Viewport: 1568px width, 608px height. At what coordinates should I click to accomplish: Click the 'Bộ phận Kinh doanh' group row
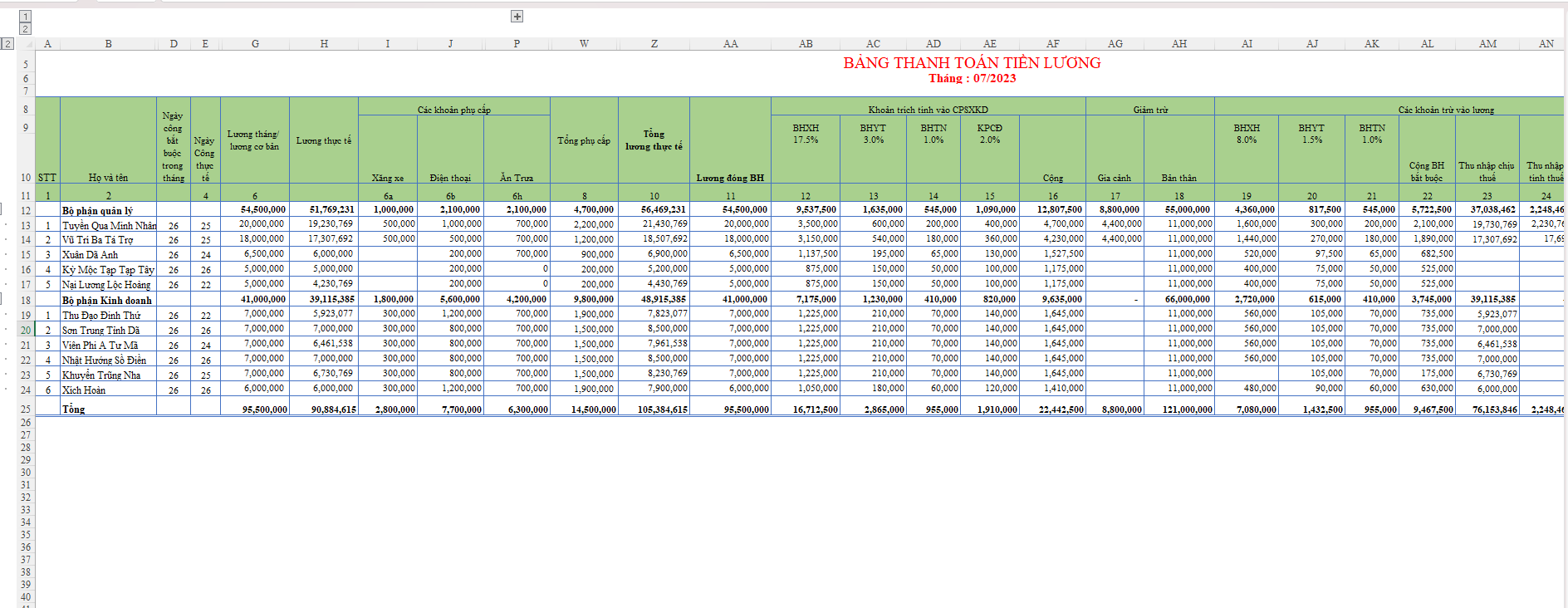(107, 301)
